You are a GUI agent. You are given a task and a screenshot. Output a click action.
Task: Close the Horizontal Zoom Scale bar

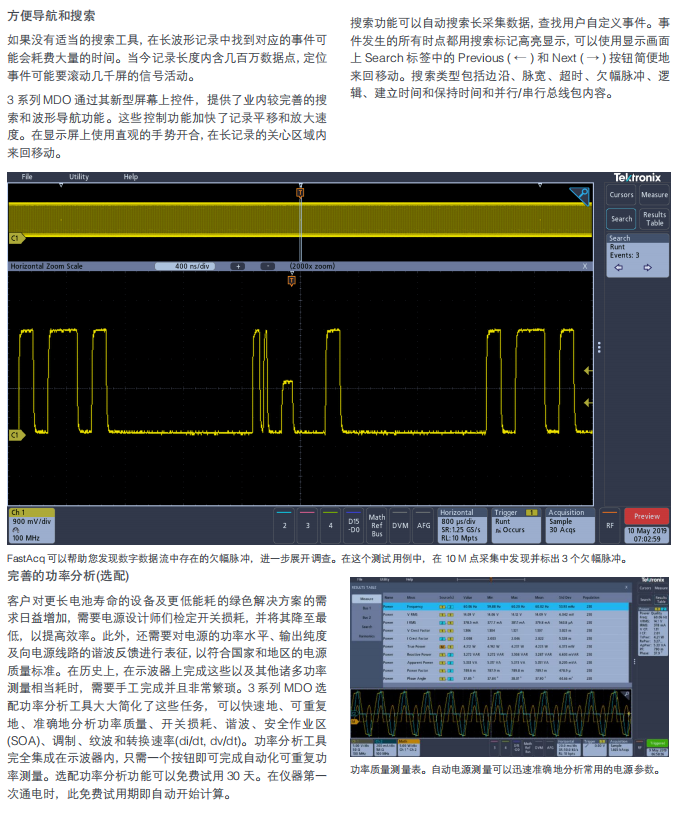click(x=585, y=266)
